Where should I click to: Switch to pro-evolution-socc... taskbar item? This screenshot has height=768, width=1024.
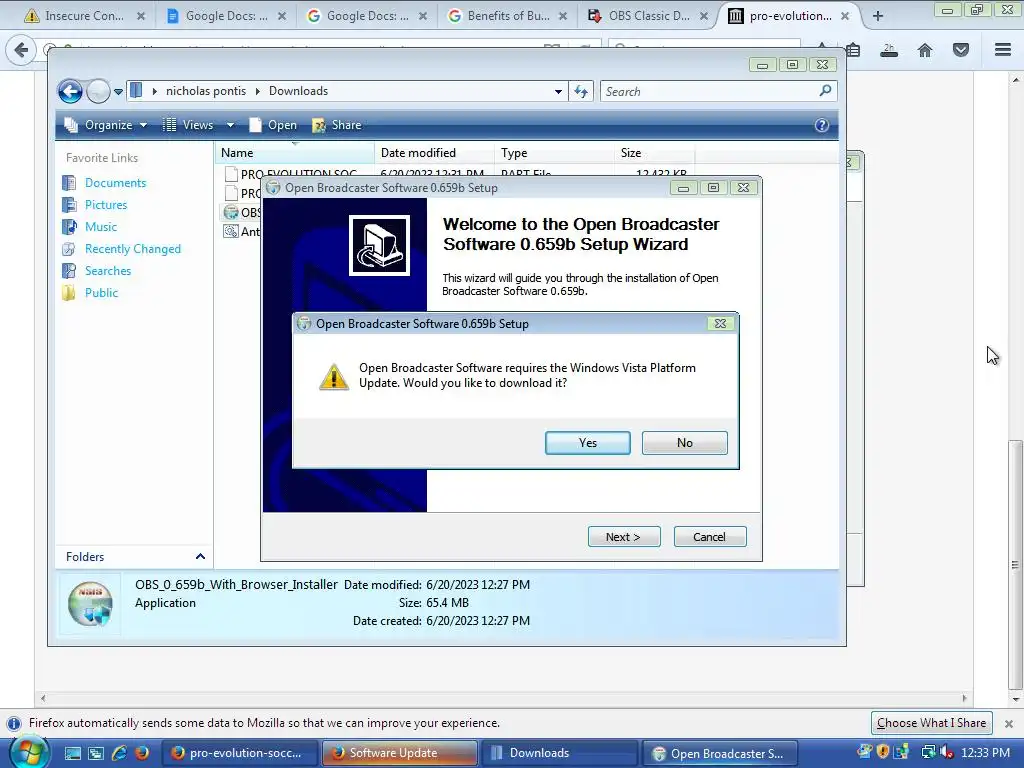(239, 753)
